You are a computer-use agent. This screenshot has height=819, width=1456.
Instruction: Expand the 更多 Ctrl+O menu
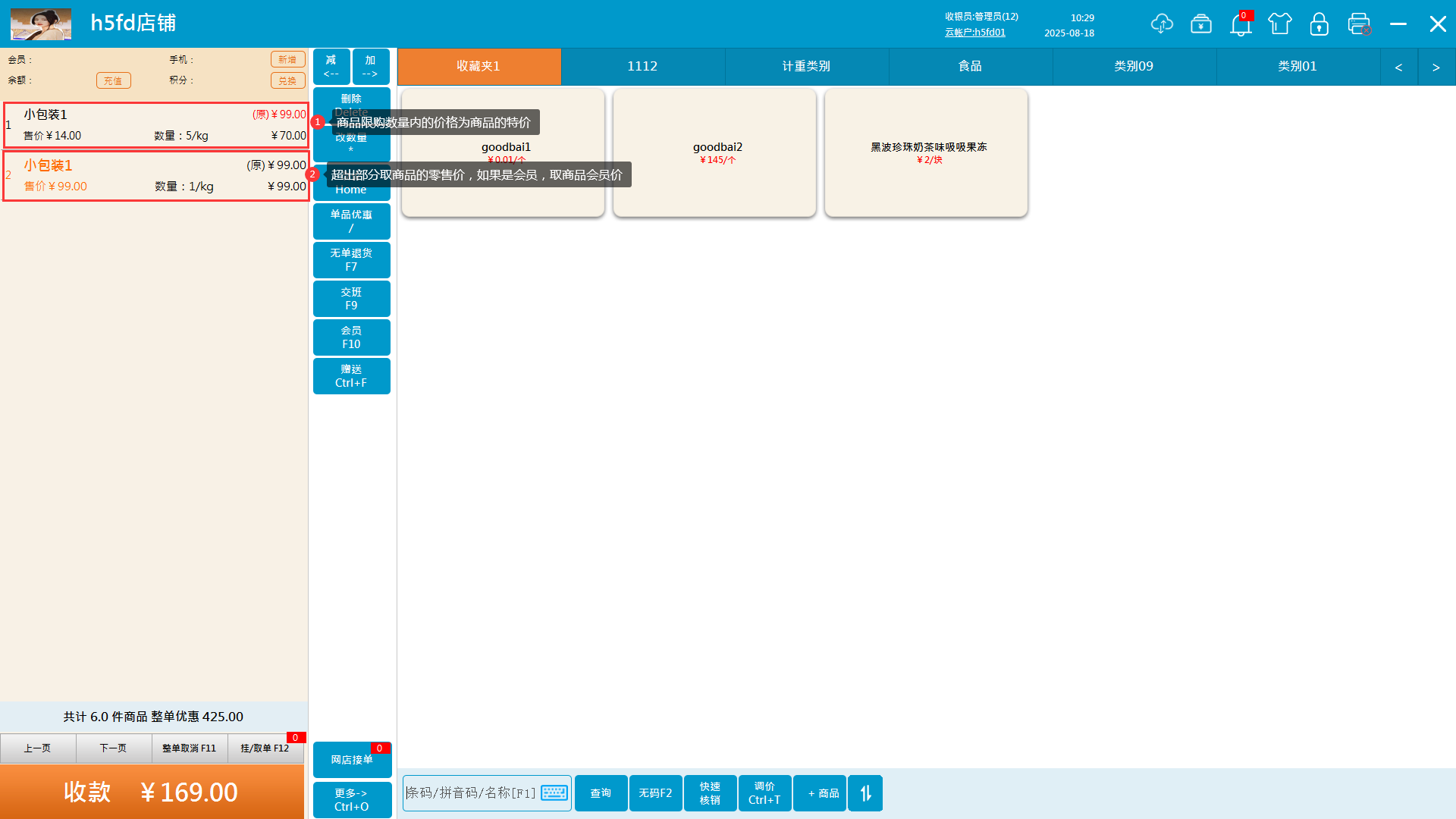tap(352, 799)
